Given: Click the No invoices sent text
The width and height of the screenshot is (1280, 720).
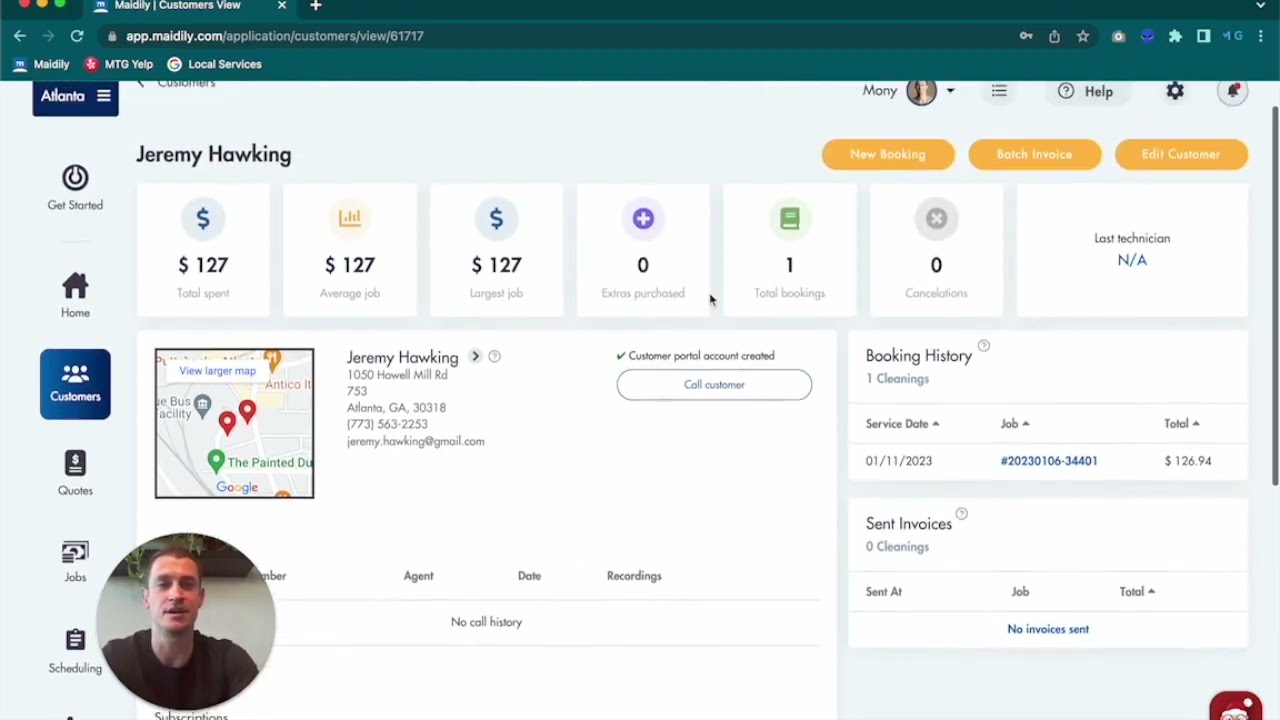Looking at the screenshot, I should pyautogui.click(x=1048, y=629).
